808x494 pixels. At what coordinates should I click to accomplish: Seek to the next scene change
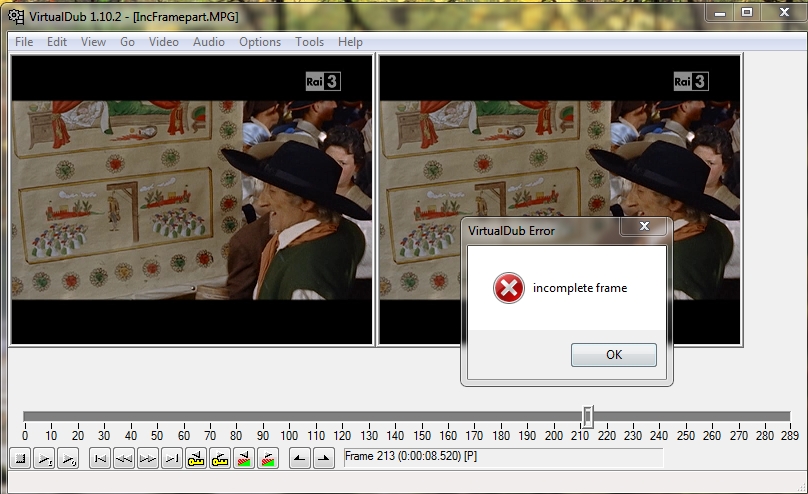click(x=267, y=458)
